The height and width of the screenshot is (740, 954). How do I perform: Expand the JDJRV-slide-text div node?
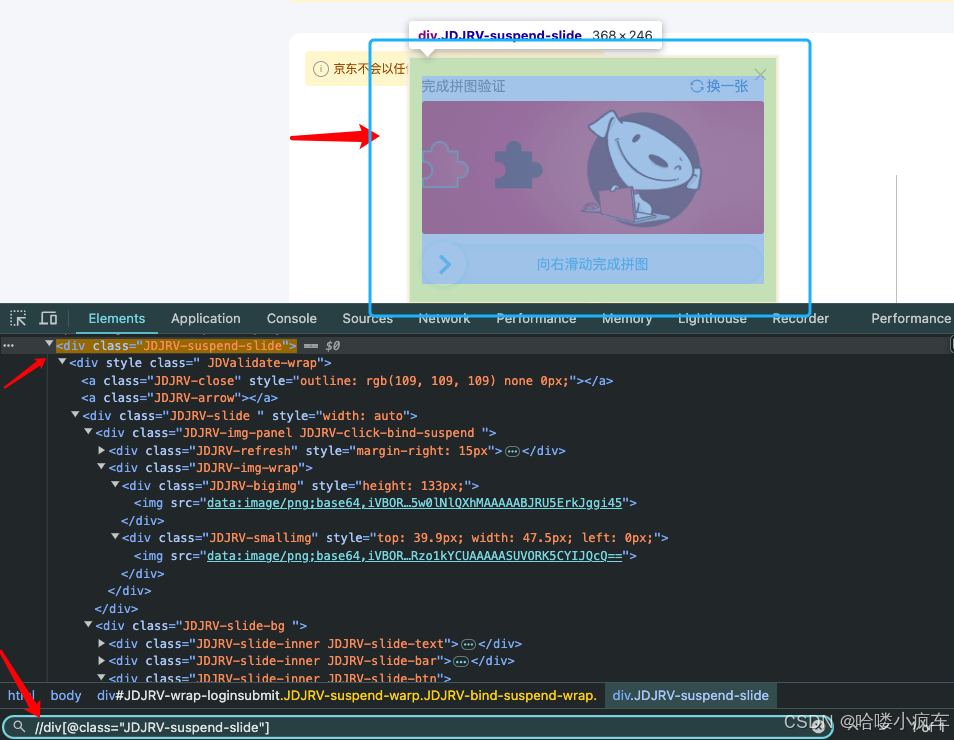pyautogui.click(x=102, y=643)
